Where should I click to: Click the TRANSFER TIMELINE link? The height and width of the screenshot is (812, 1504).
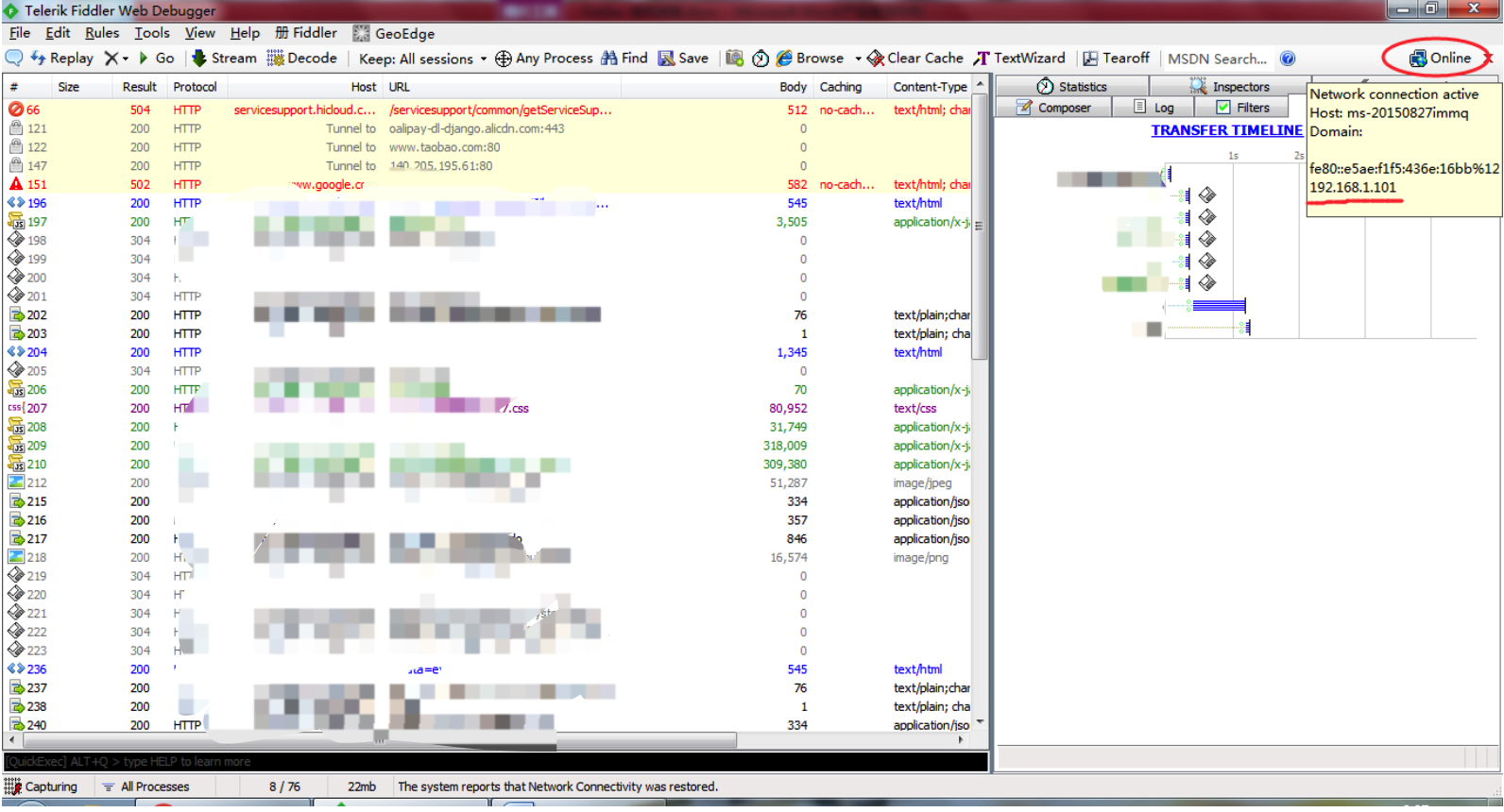[1226, 130]
